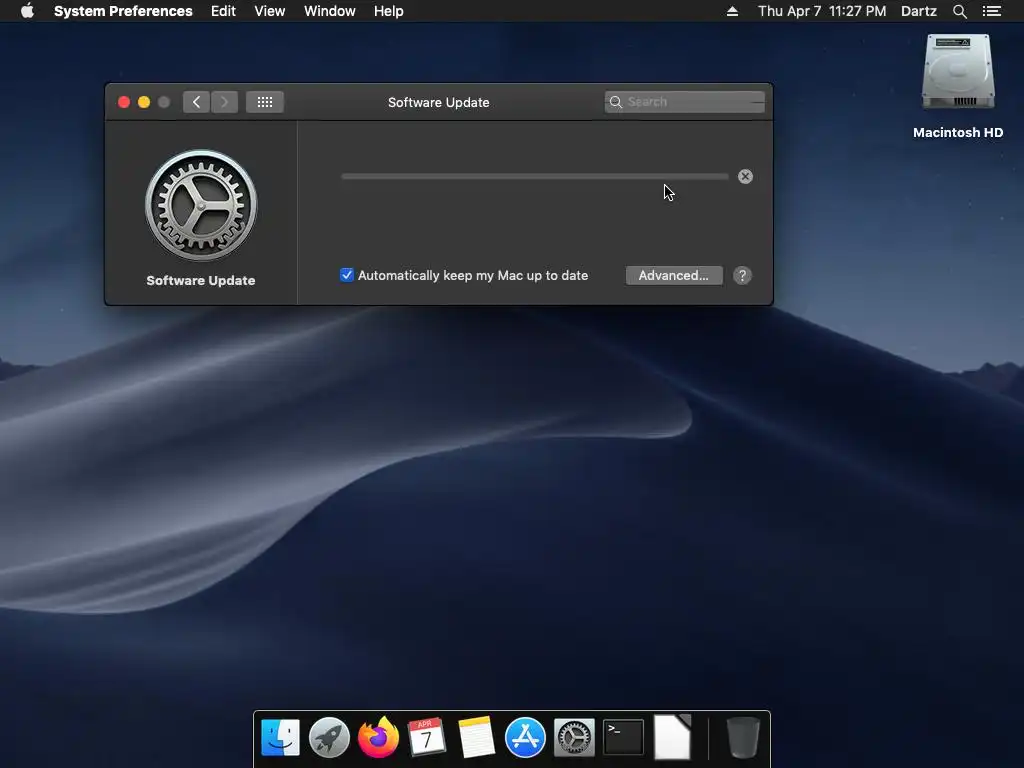Launch Firefox from the Dock

[378, 737]
